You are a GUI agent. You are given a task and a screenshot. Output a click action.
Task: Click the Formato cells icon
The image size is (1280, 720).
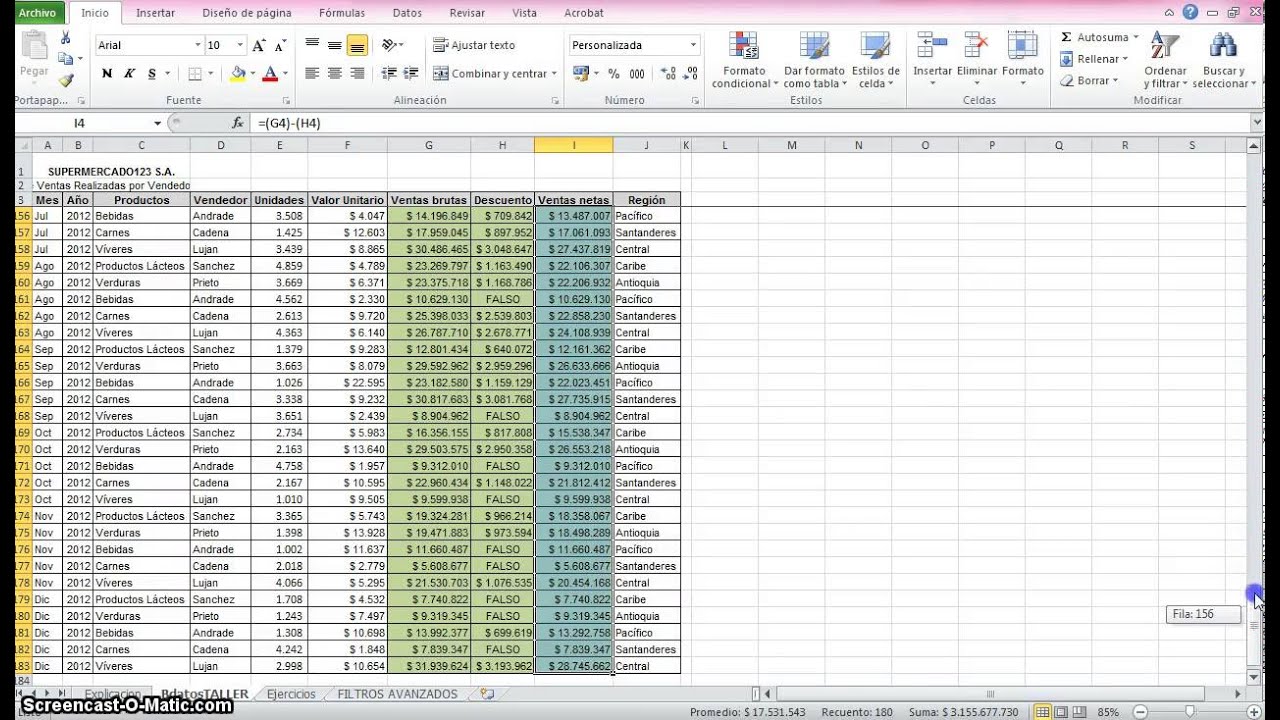coord(1022,45)
